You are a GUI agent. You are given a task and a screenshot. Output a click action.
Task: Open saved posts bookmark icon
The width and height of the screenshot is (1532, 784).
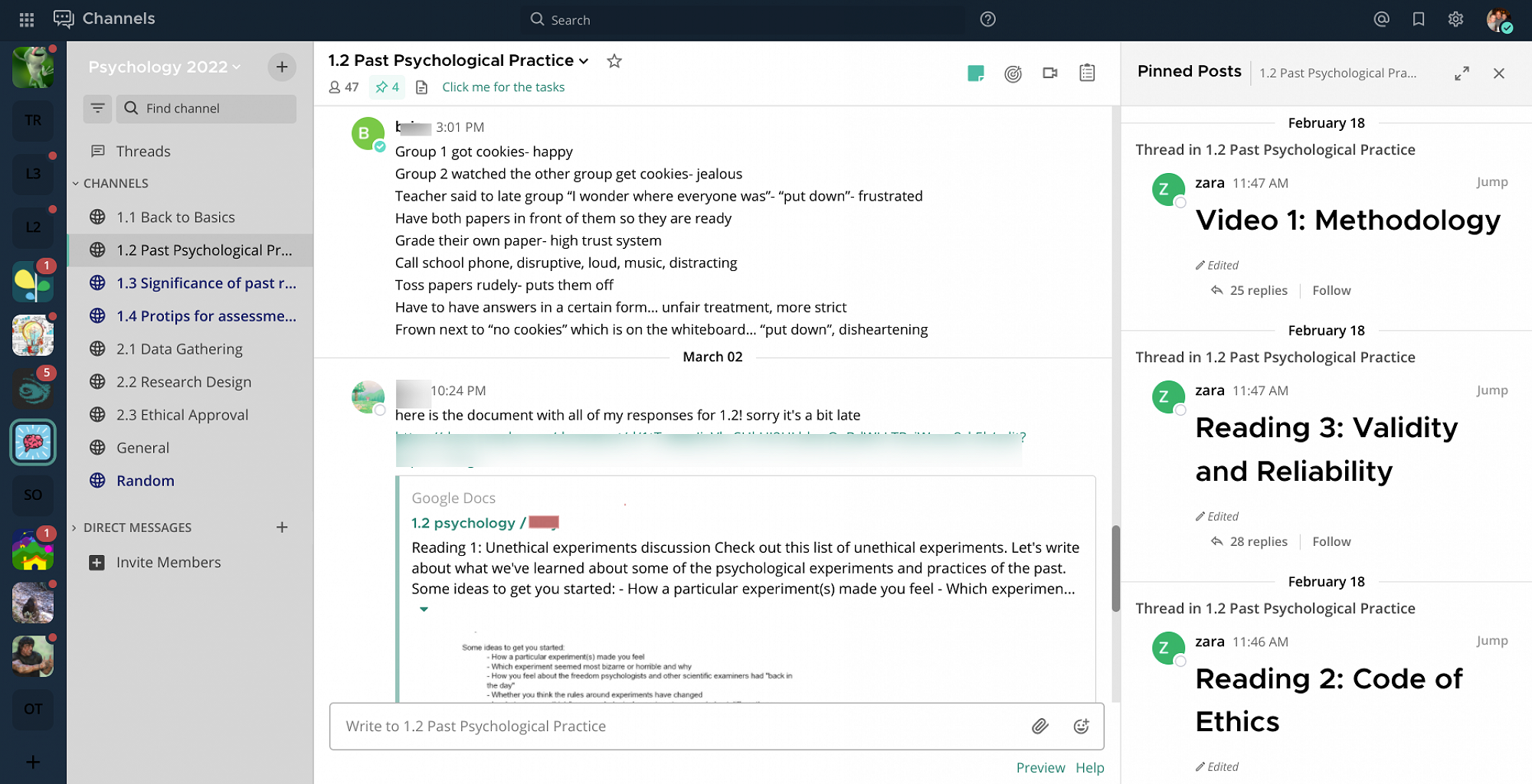coord(1419,20)
